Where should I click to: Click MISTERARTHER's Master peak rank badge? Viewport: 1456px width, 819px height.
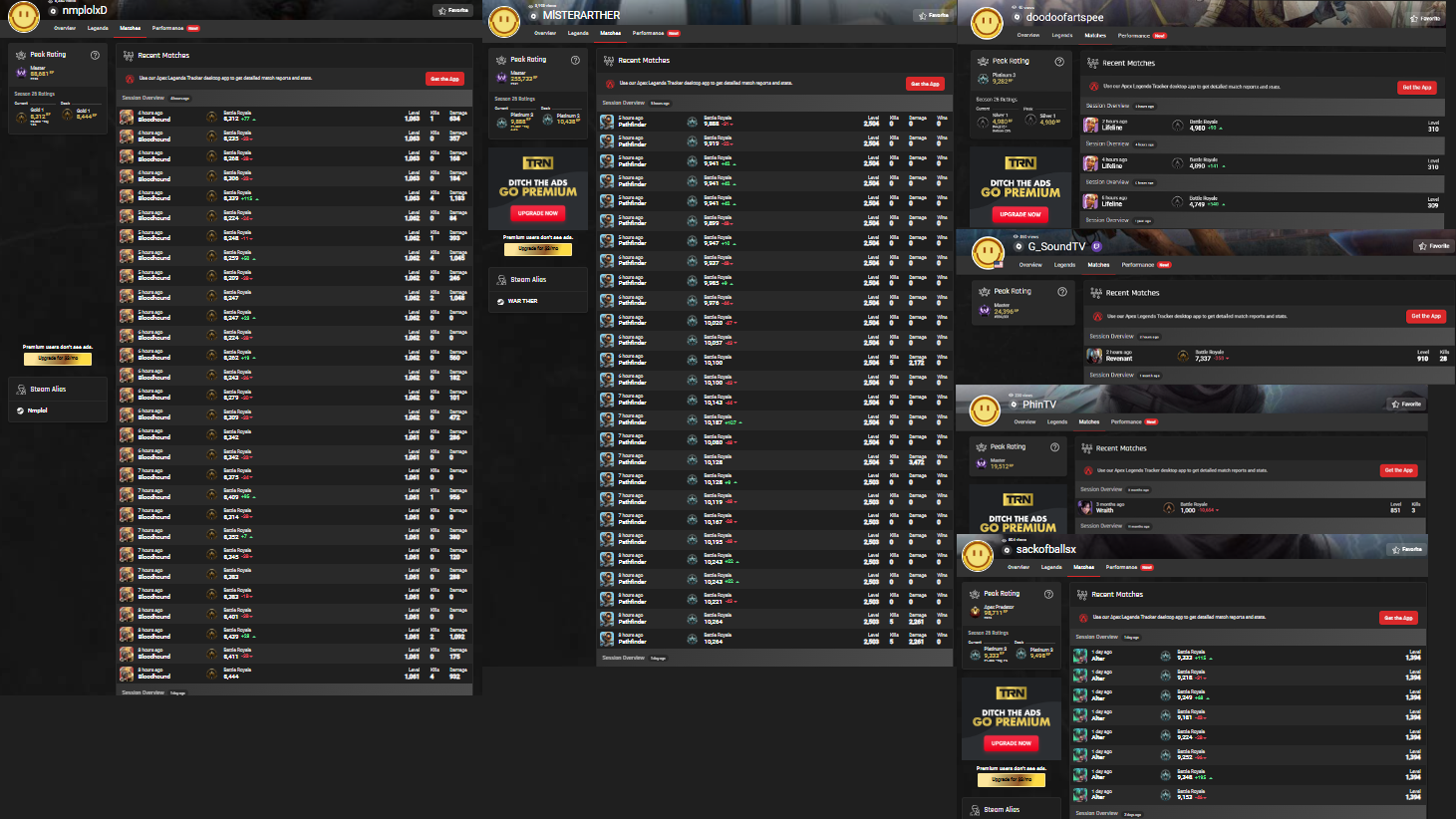502,77
